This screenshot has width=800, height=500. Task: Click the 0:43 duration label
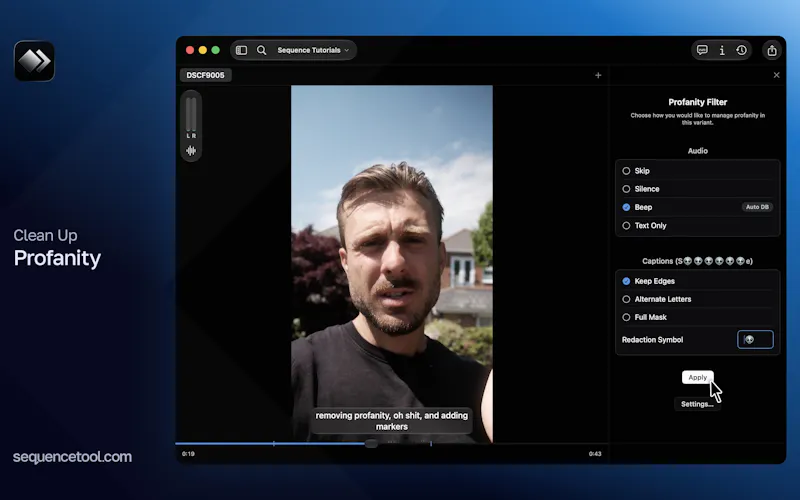pos(595,454)
